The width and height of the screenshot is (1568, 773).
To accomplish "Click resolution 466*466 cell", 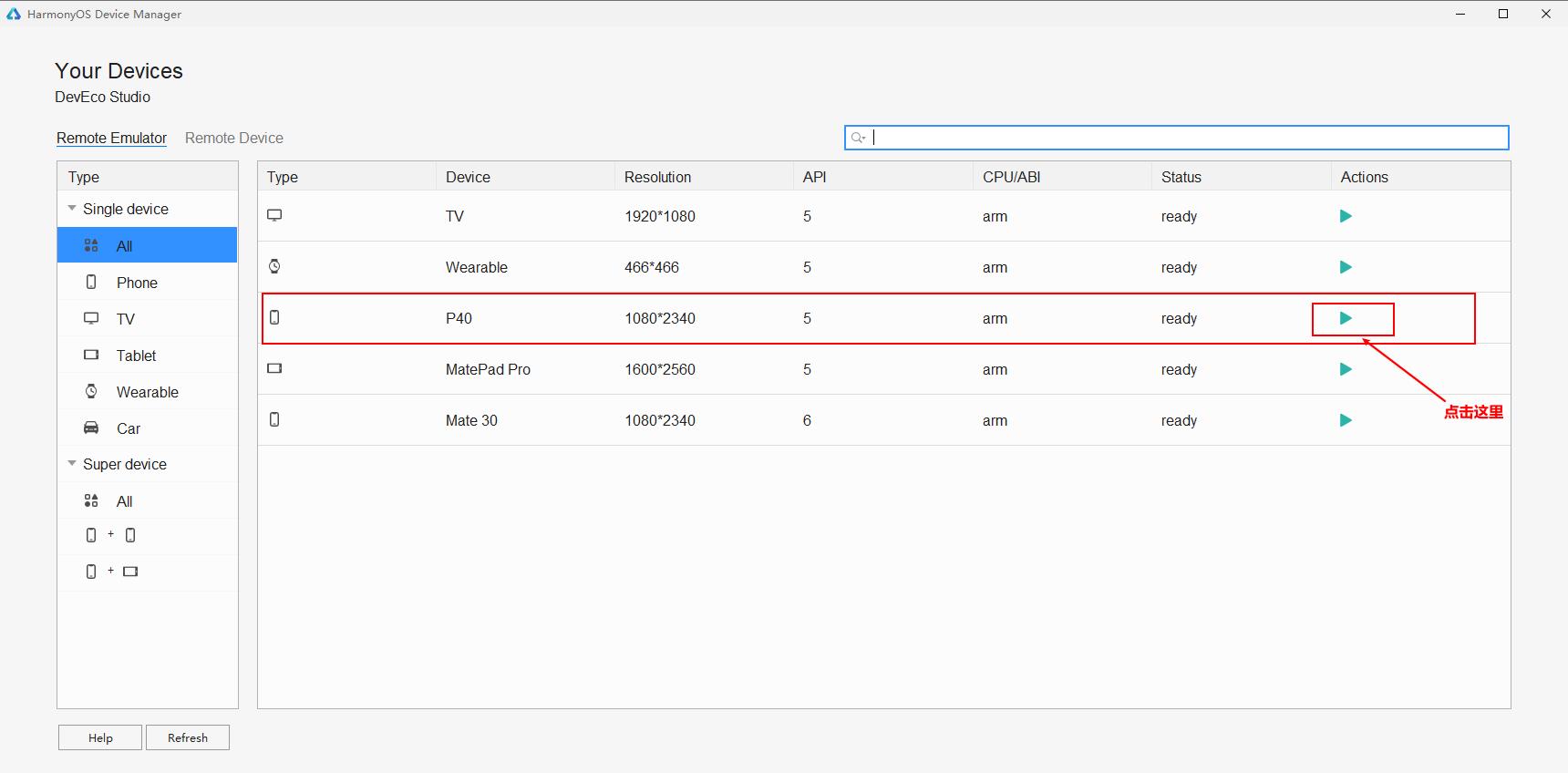I will [652, 267].
